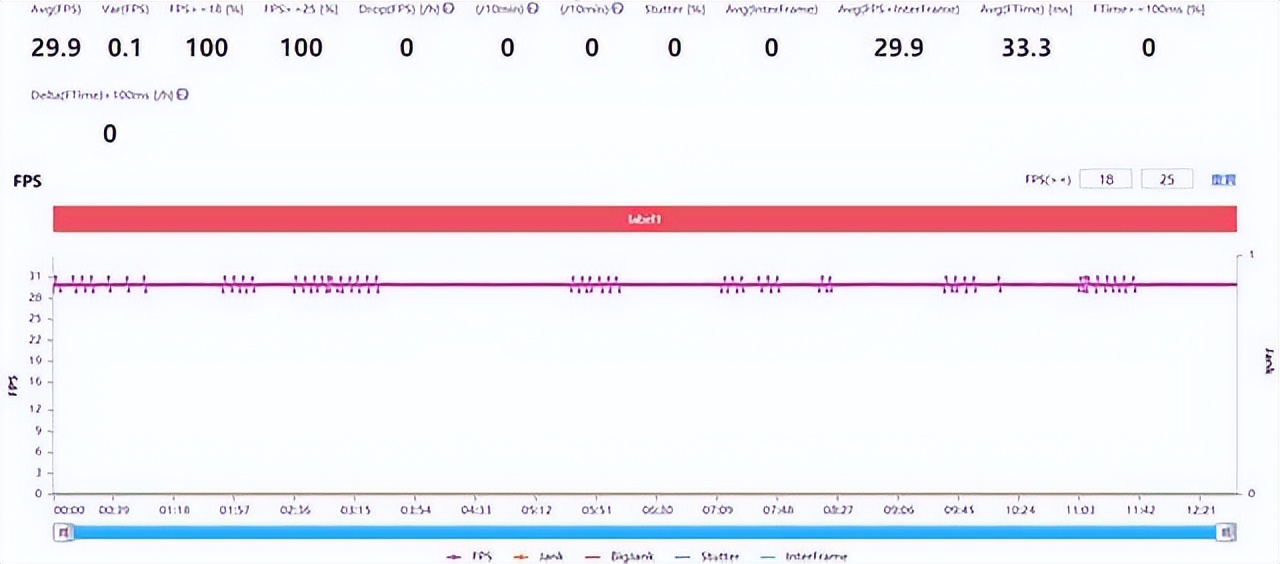Grab the left handle of time range slider

point(63,533)
